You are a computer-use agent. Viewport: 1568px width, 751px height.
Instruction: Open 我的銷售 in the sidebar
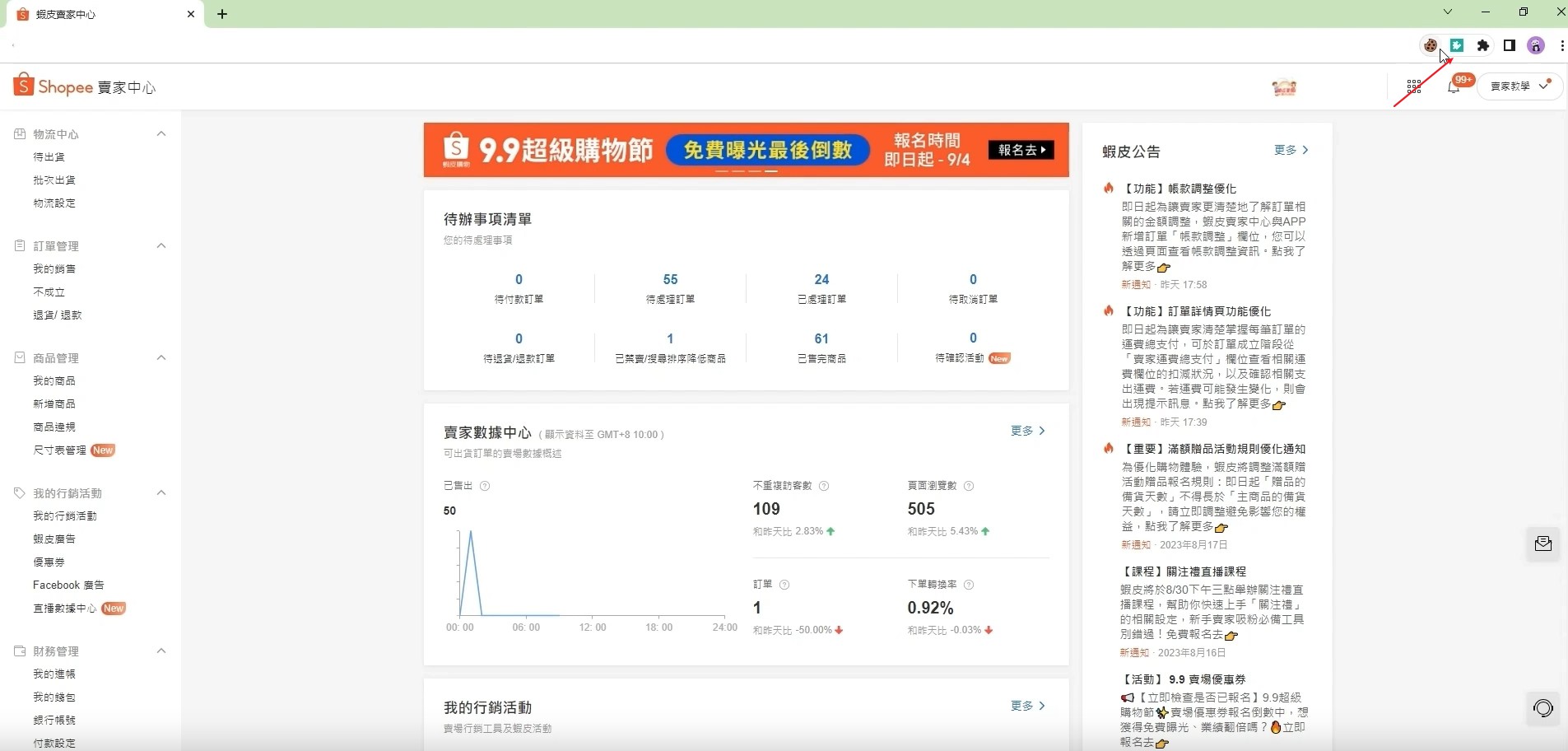54,268
